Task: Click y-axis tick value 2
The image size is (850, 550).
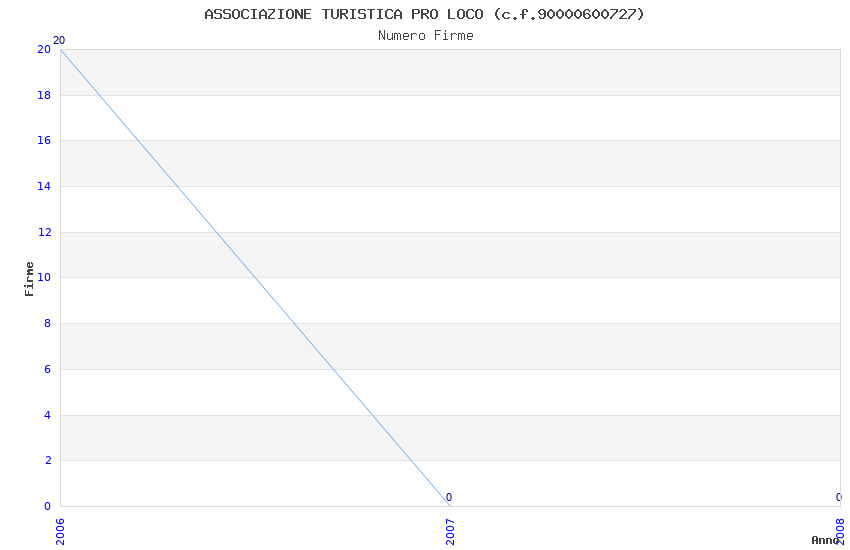Action: point(48,461)
